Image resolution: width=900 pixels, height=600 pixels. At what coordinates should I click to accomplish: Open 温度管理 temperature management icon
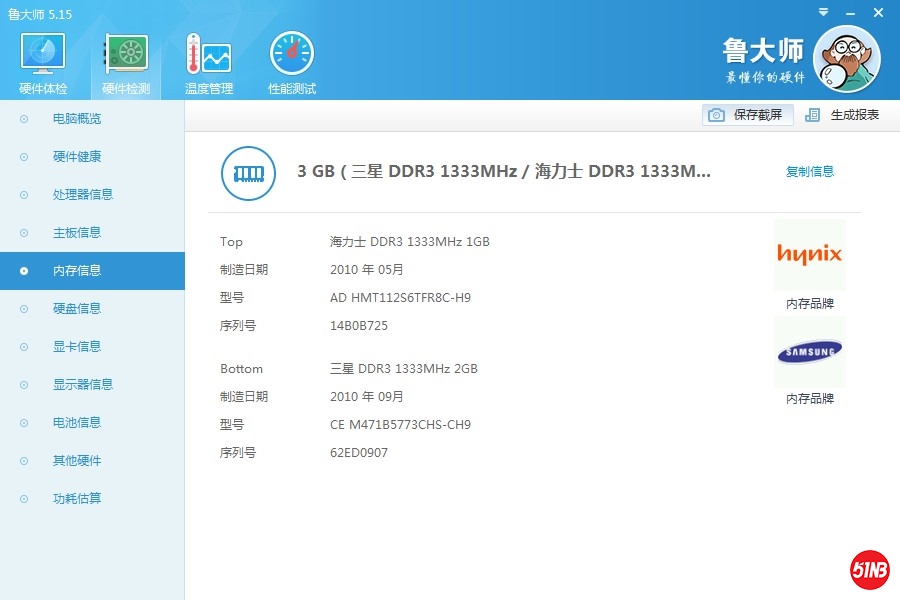coord(208,55)
